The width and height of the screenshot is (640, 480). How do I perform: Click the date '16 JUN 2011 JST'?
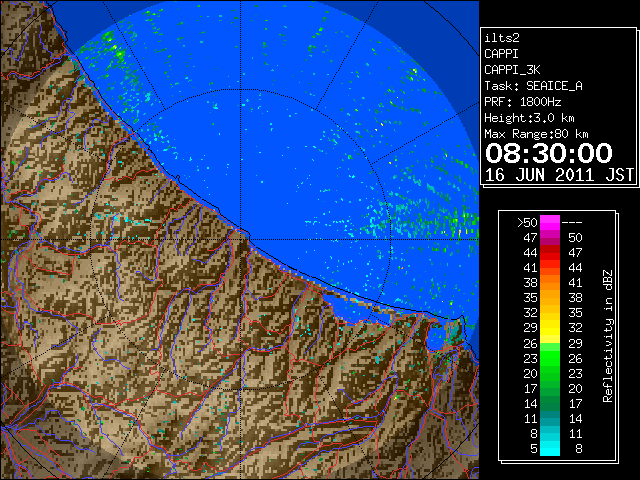[x=559, y=175]
